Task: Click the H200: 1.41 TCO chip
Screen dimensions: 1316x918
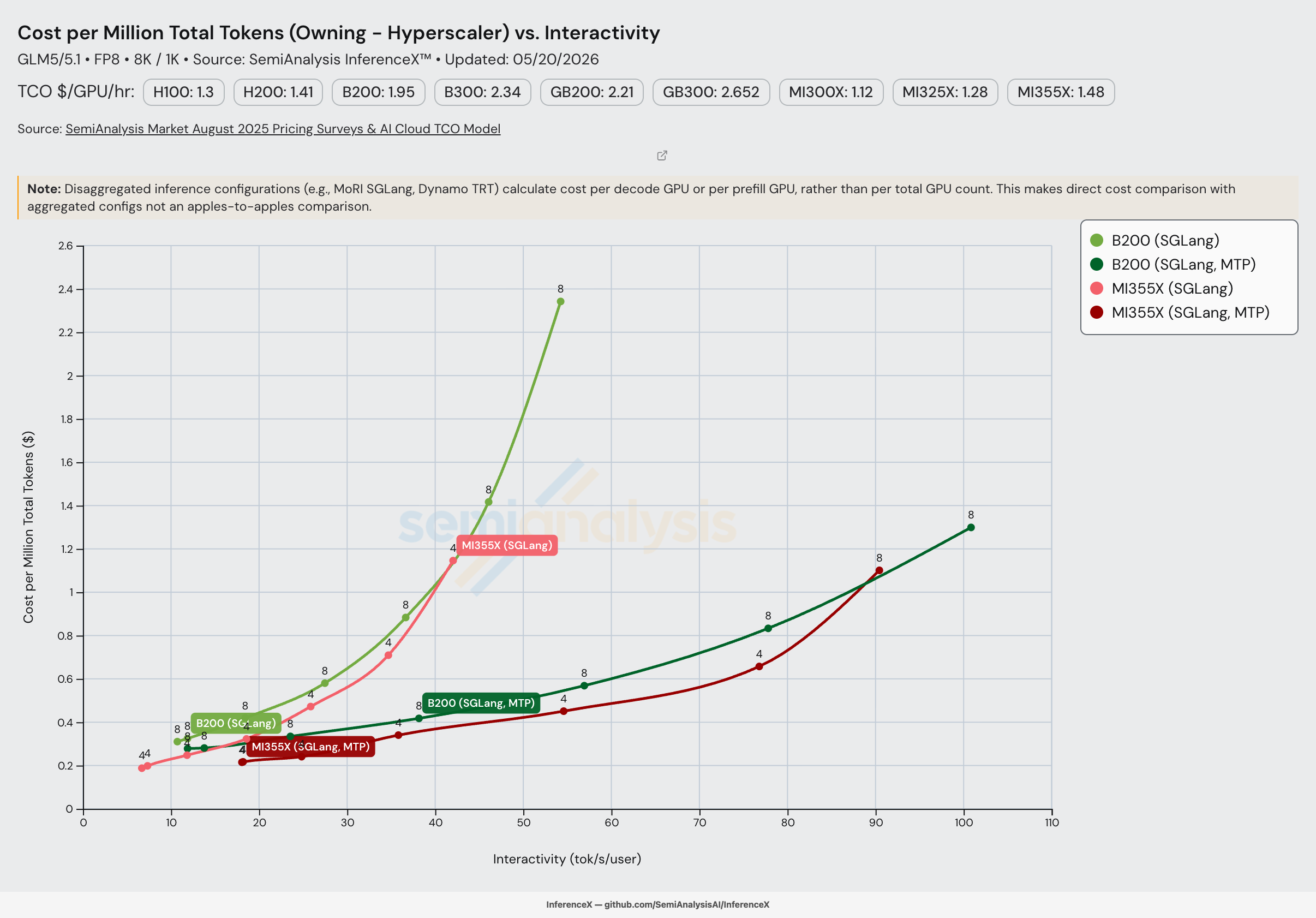Action: point(278,92)
